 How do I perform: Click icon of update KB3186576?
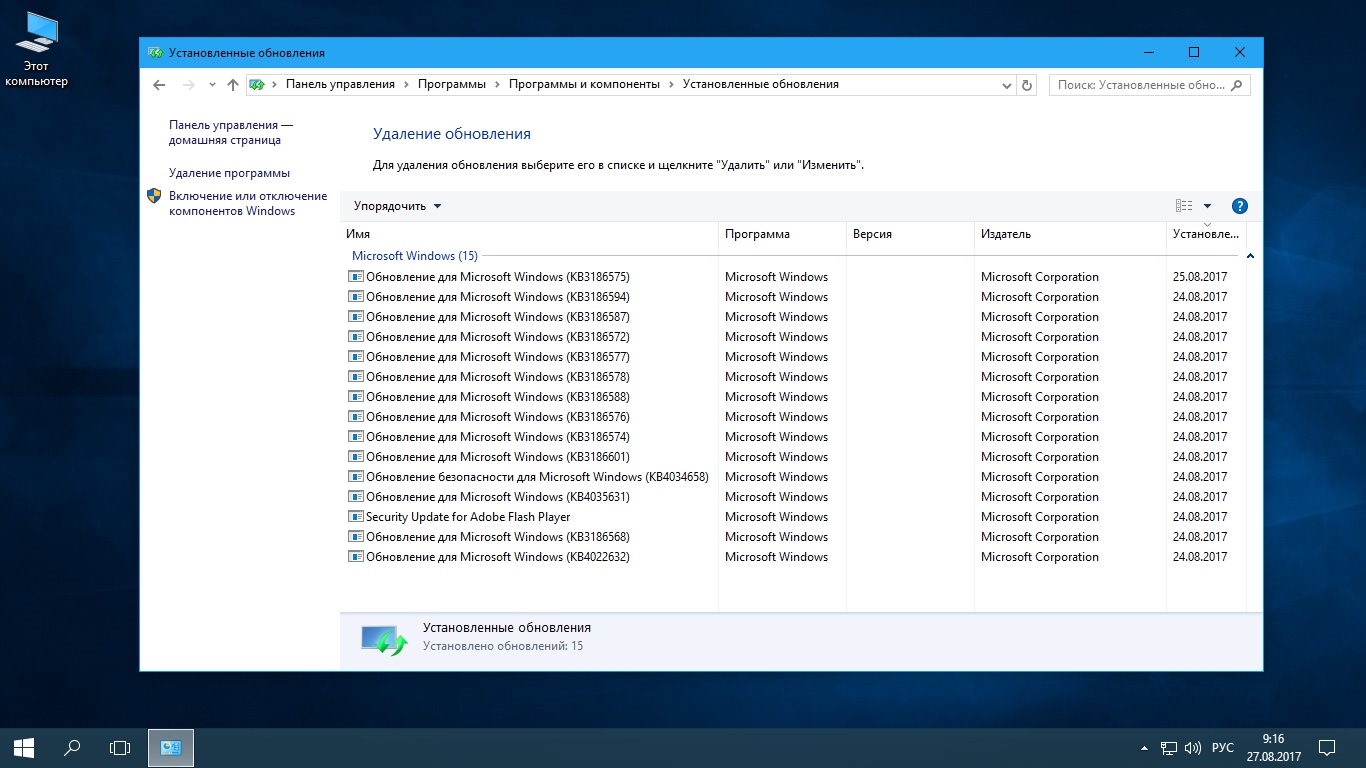point(355,417)
